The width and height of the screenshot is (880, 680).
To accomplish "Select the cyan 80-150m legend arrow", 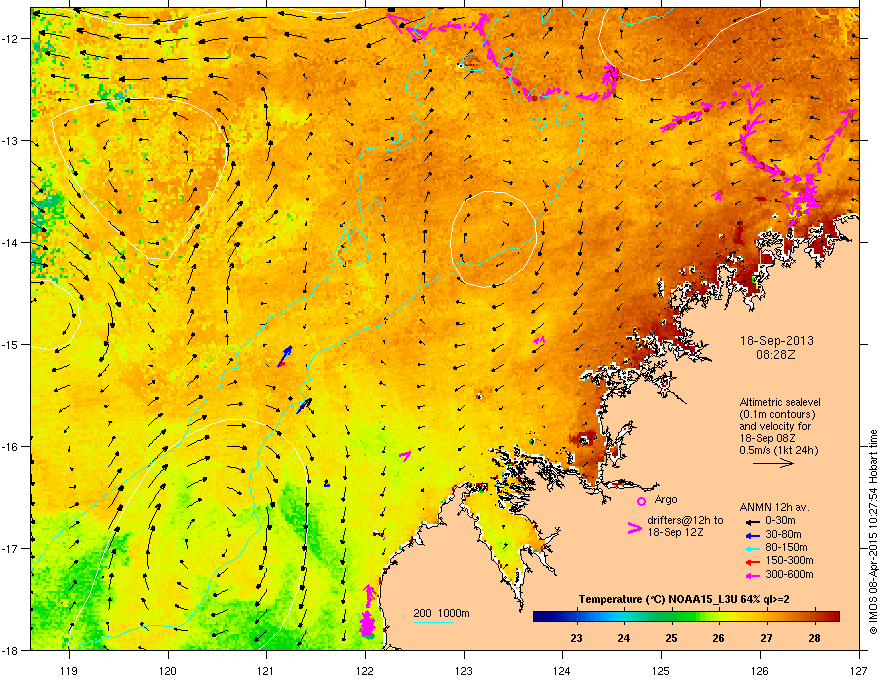I will 751,548.
